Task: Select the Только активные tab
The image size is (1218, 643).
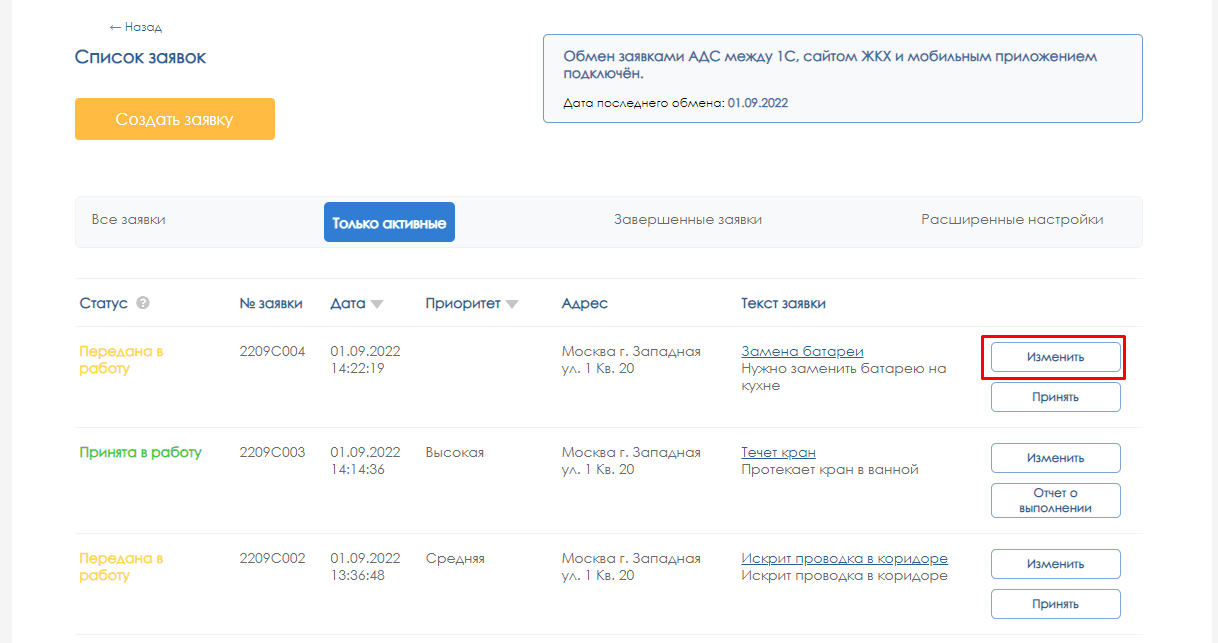Action: tap(389, 222)
